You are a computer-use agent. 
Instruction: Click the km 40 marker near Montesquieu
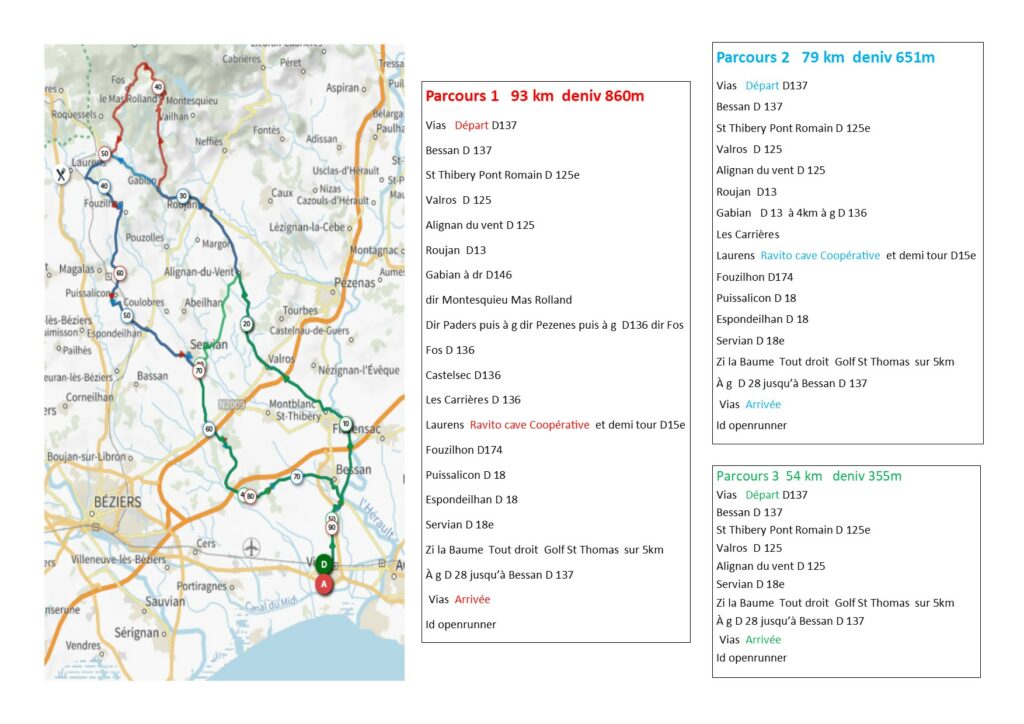157,87
